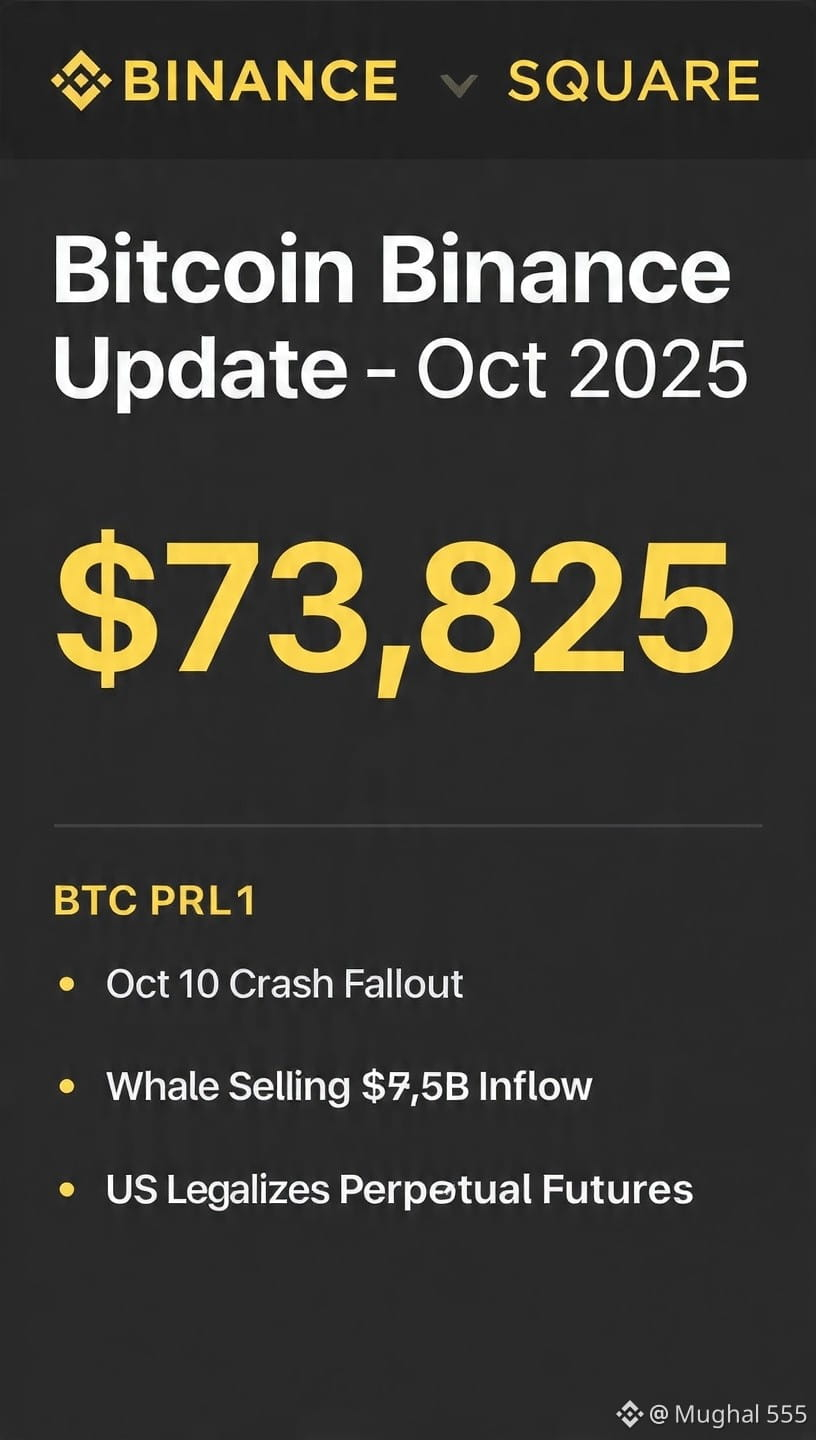
Task: Click the small Binance watermark icon
Action: tap(629, 1414)
